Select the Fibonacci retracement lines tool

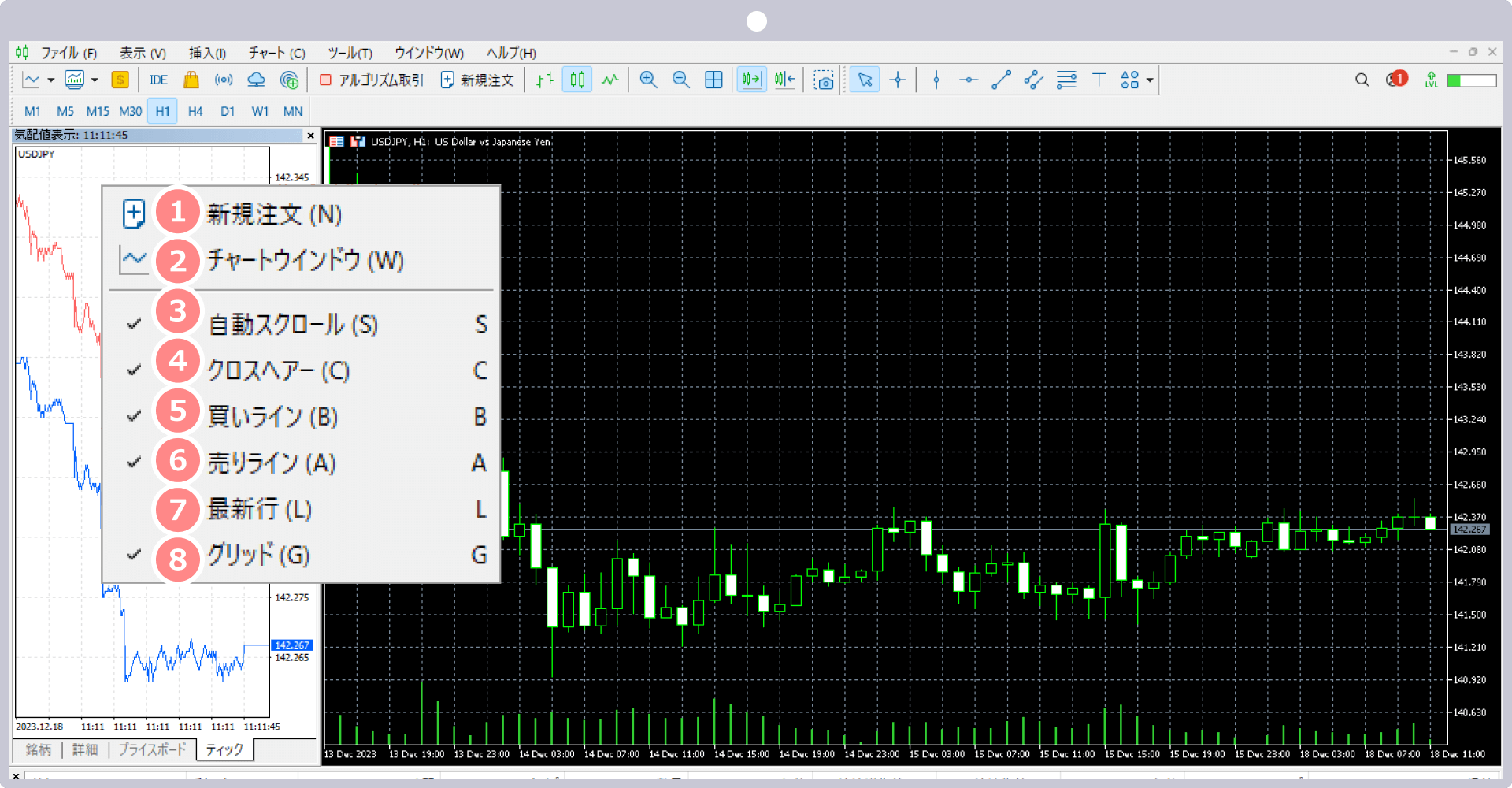coord(1066,80)
